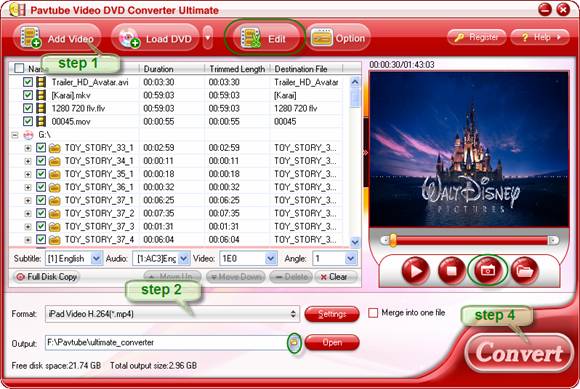
Task: Open the Angle dropdown
Action: (351, 258)
